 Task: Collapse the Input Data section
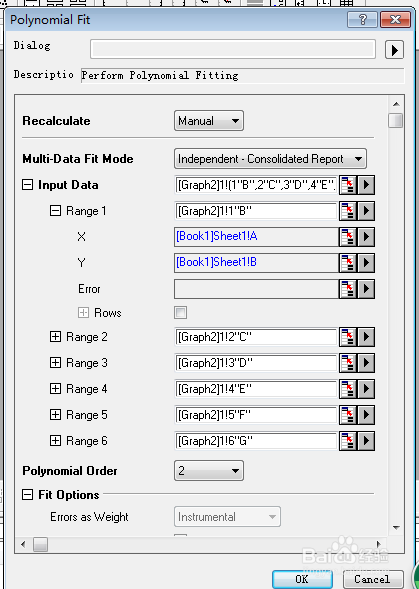[x=27, y=185]
